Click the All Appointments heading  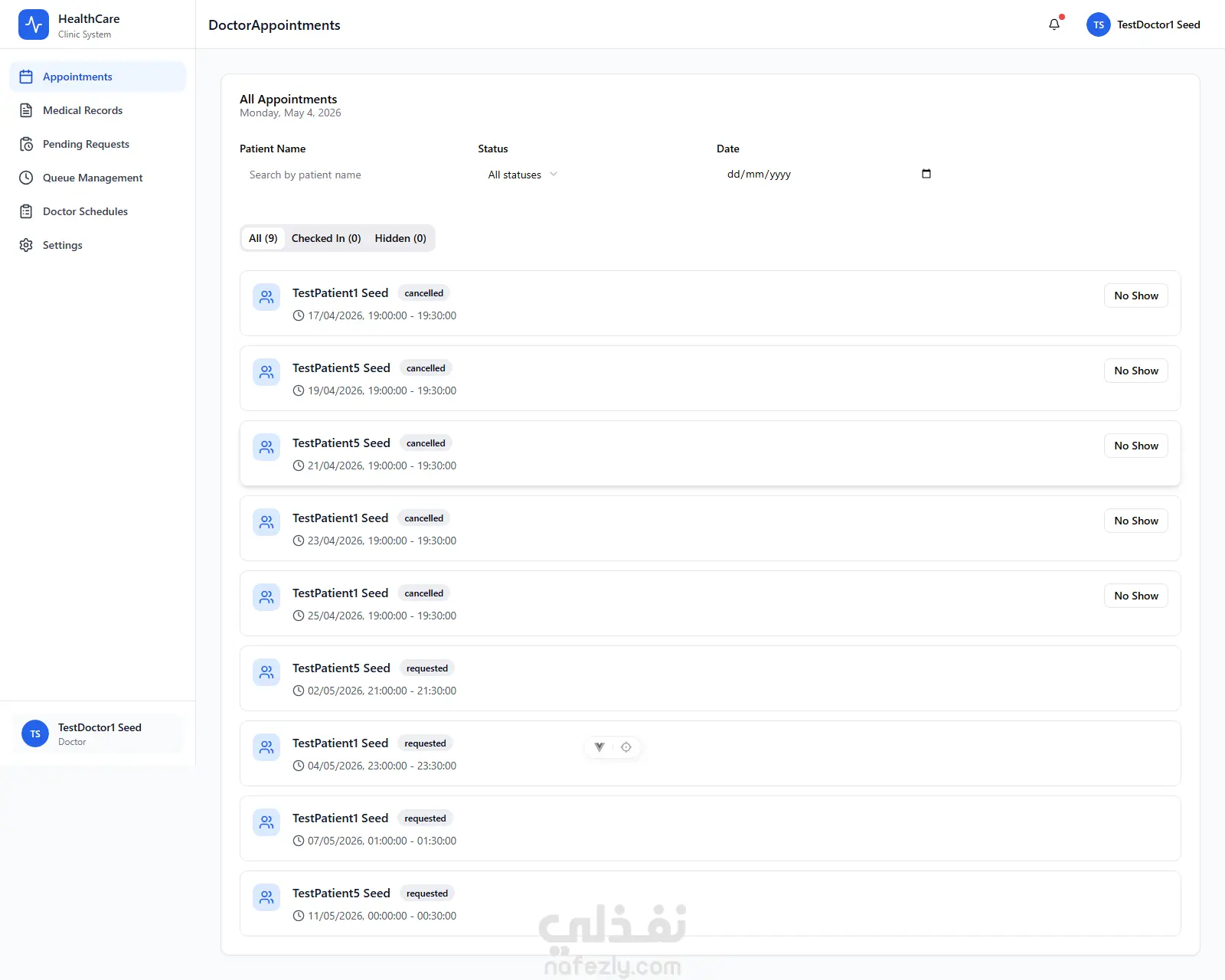pyautogui.click(x=289, y=99)
